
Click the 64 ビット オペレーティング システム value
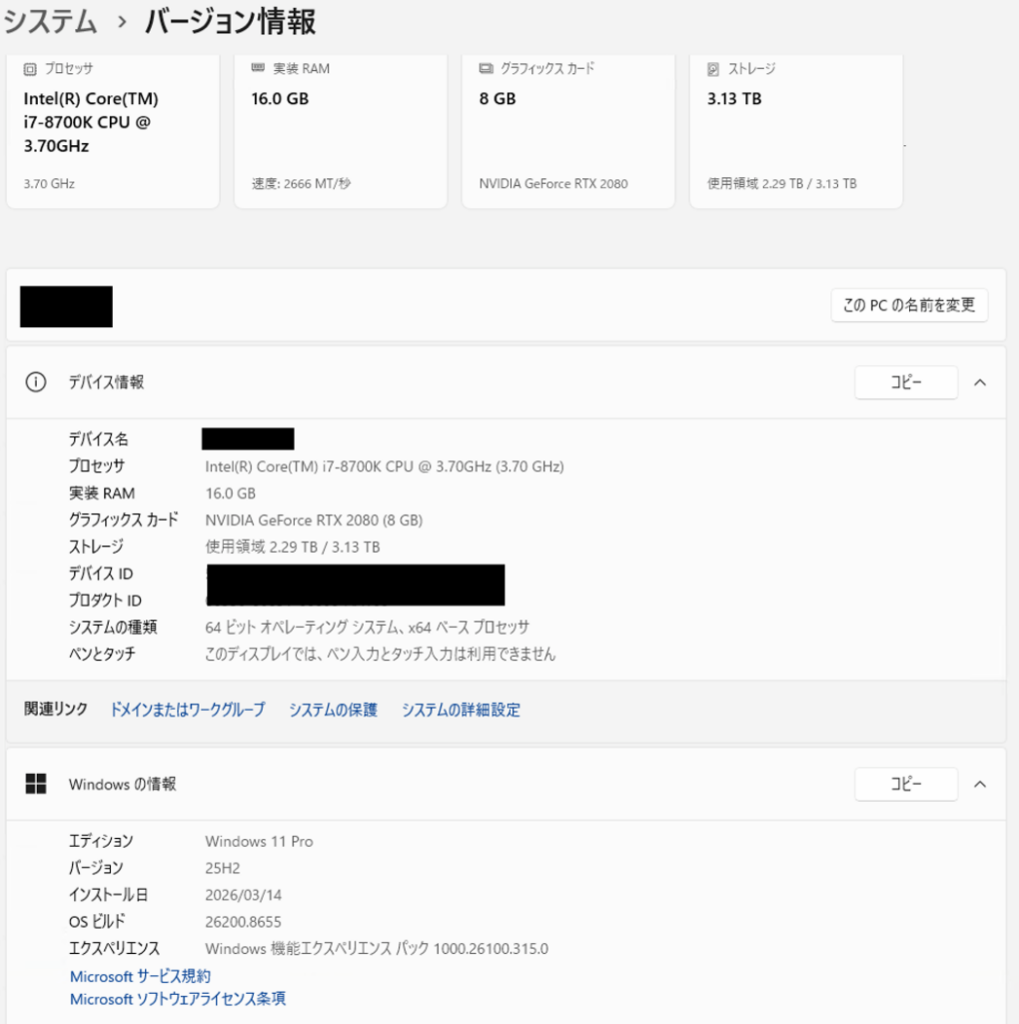click(x=367, y=627)
